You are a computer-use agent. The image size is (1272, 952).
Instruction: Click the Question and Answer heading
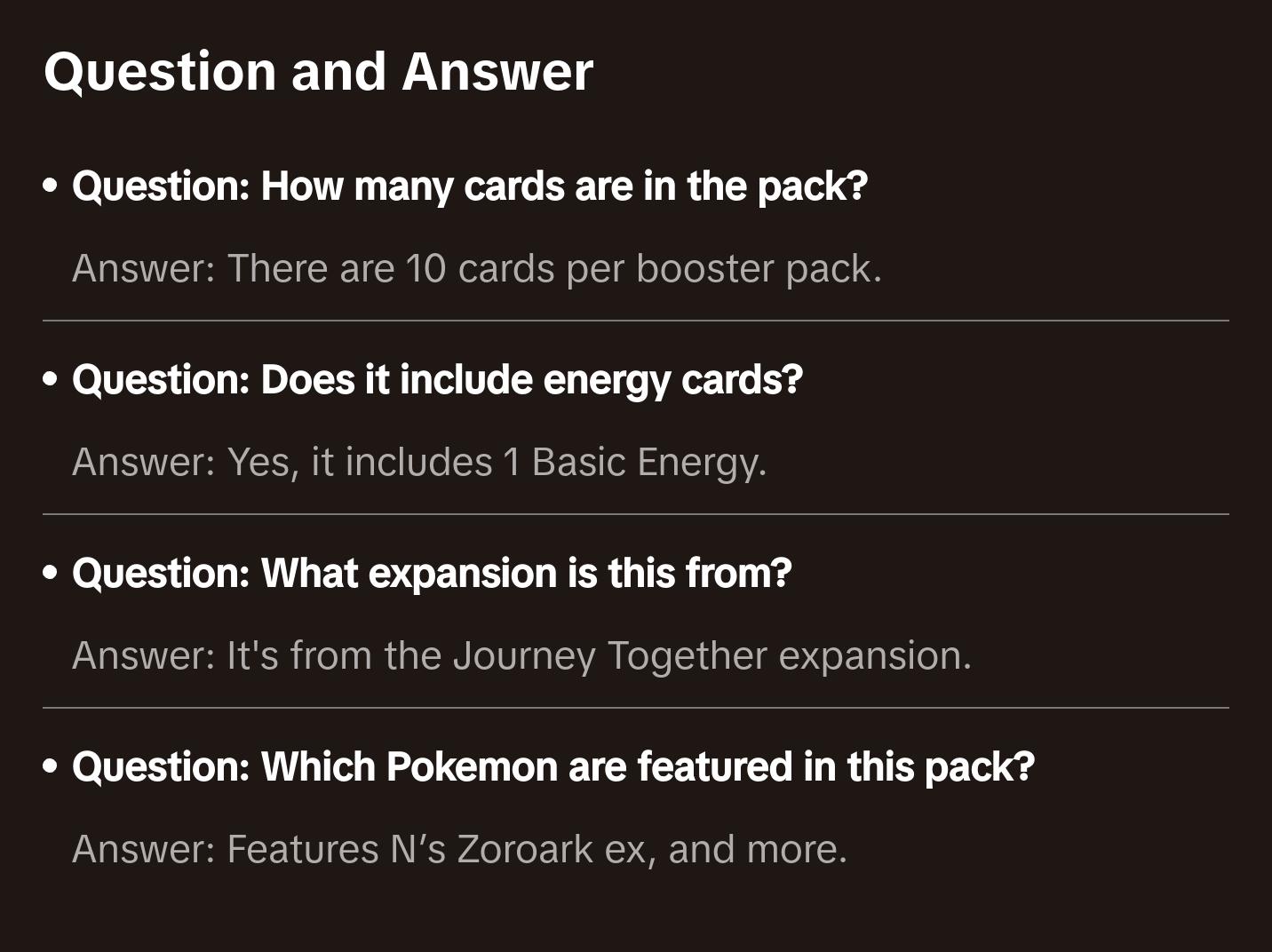(318, 72)
